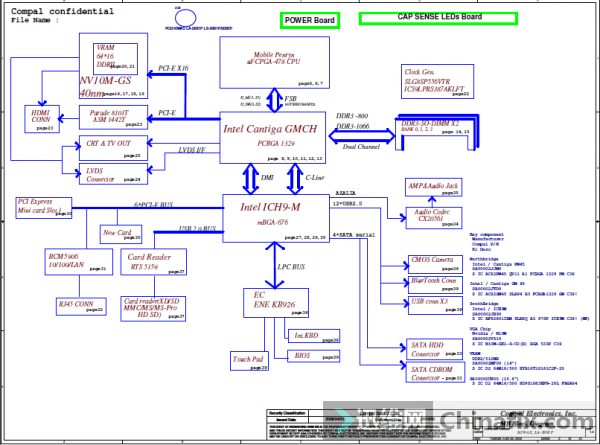
Task: Select the Clock Gen. block
Action: 437,82
